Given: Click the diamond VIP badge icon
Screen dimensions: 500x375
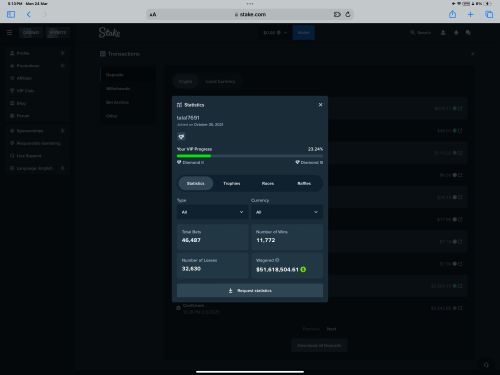Looking at the screenshot, I should pyautogui.click(x=181, y=137).
